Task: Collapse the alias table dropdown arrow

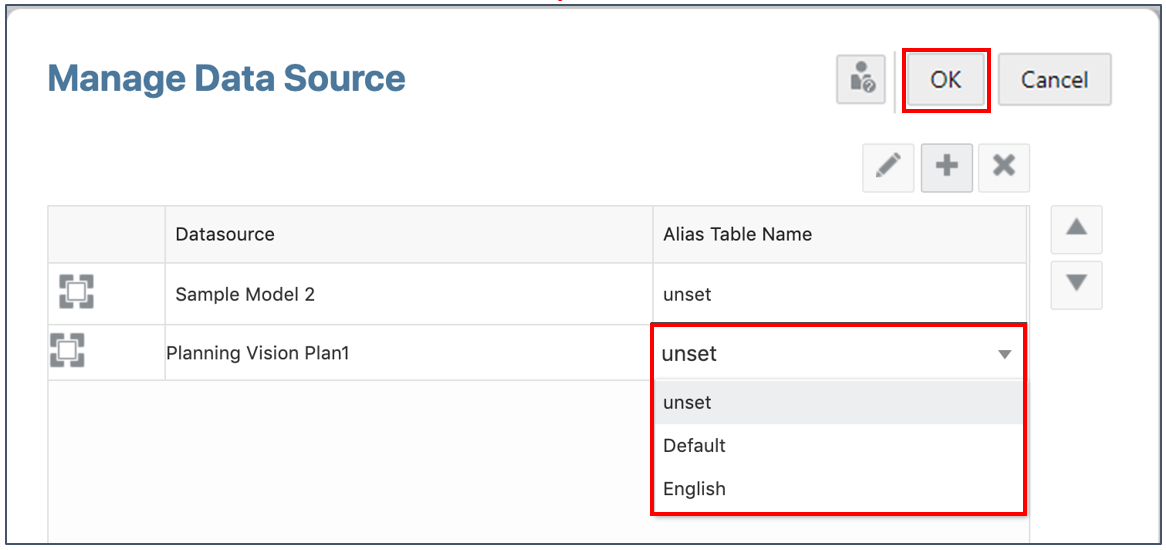Action: 1004,354
